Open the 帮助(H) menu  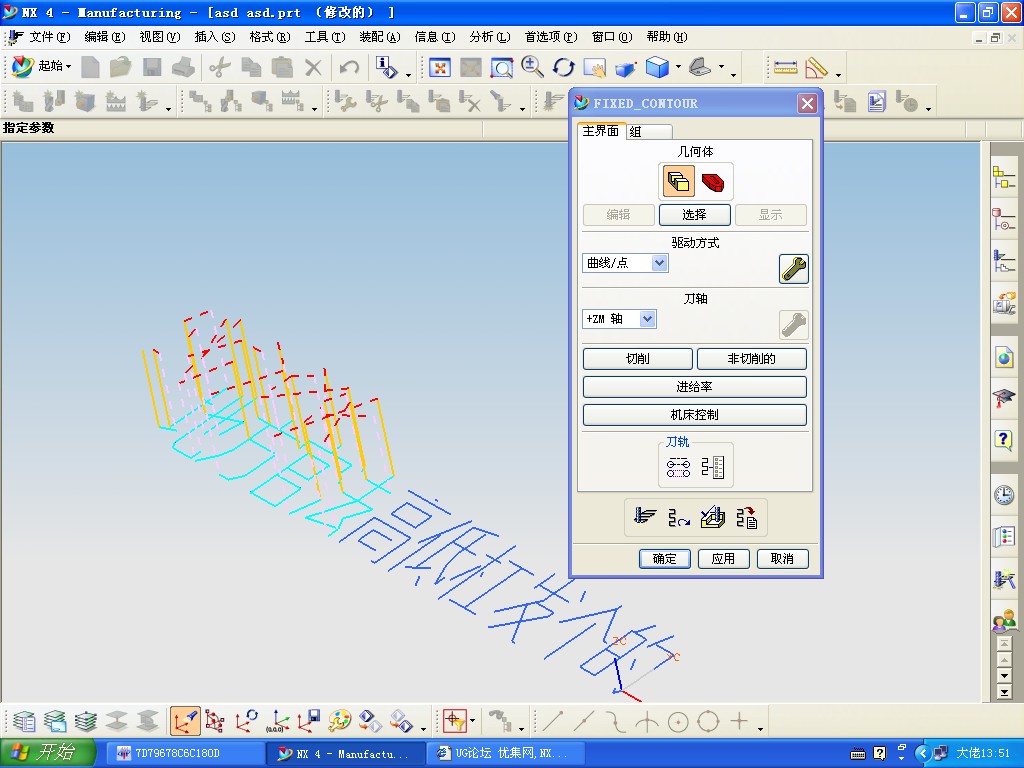point(667,37)
